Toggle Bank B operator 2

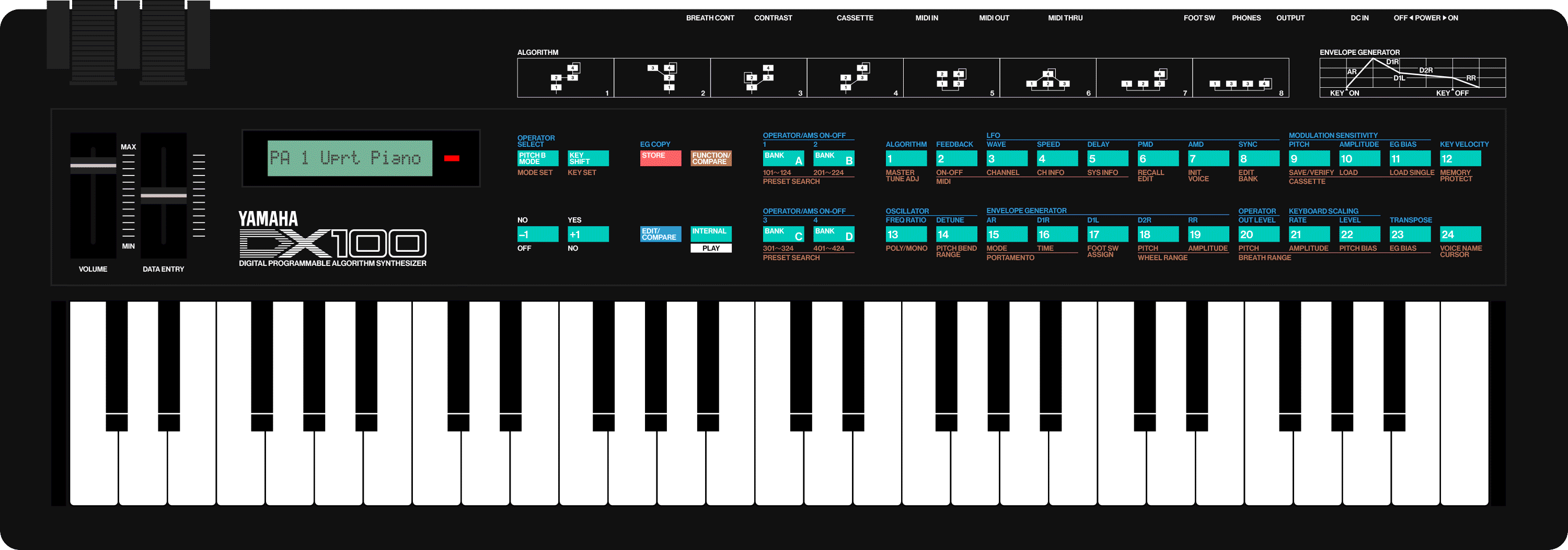pyautogui.click(x=834, y=158)
